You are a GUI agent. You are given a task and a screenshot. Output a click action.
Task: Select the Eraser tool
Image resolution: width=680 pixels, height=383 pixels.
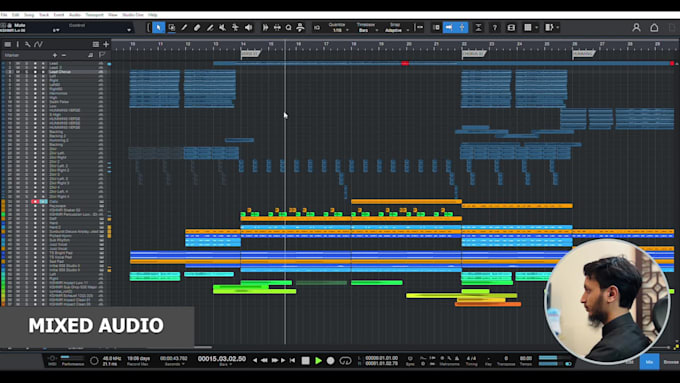point(197,28)
